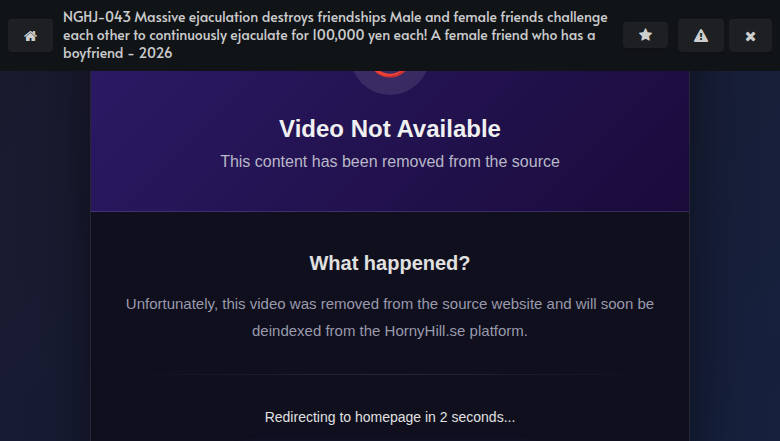Add video to favorites with star icon
780x441 pixels.
pos(645,35)
